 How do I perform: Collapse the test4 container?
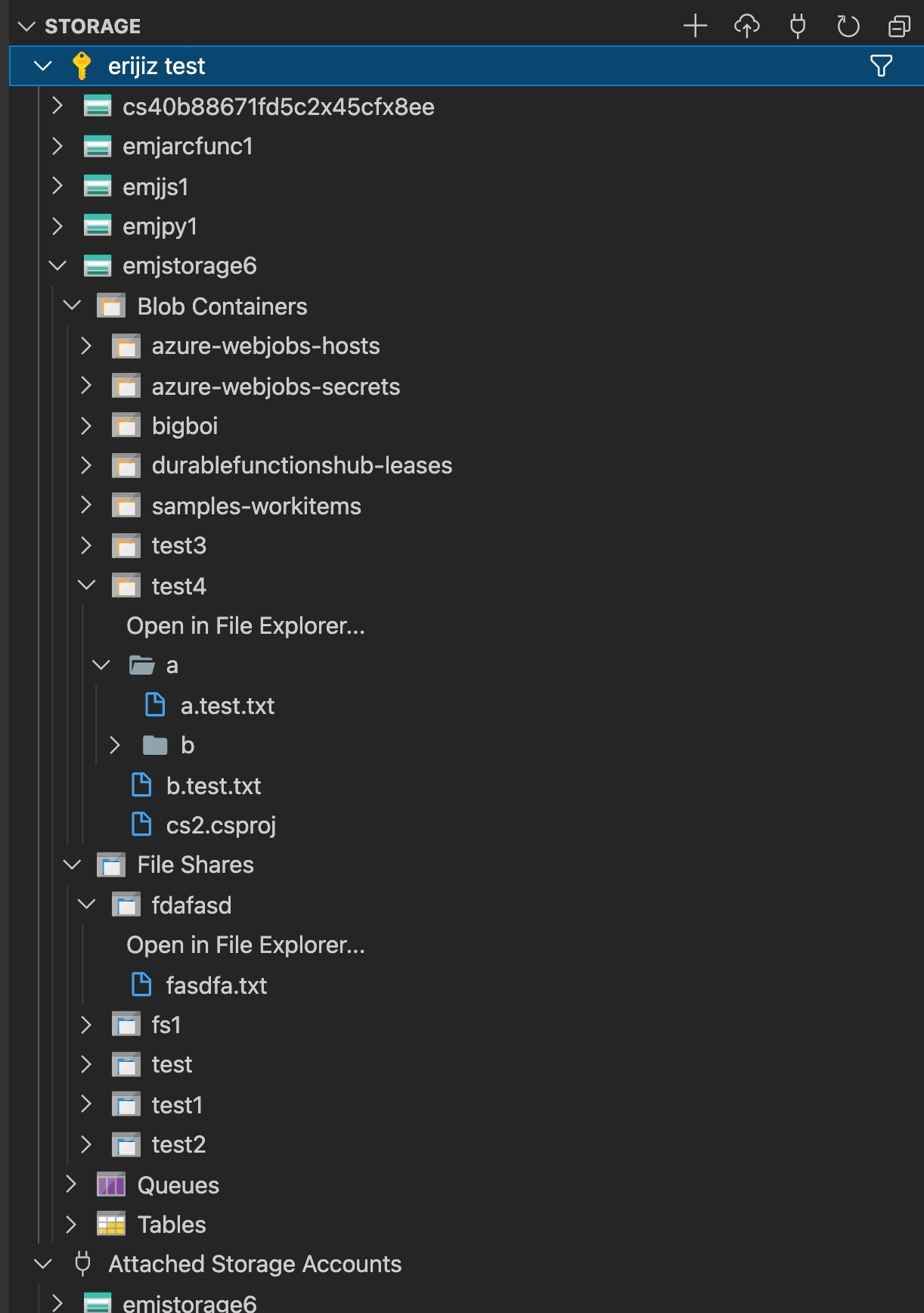click(86, 585)
